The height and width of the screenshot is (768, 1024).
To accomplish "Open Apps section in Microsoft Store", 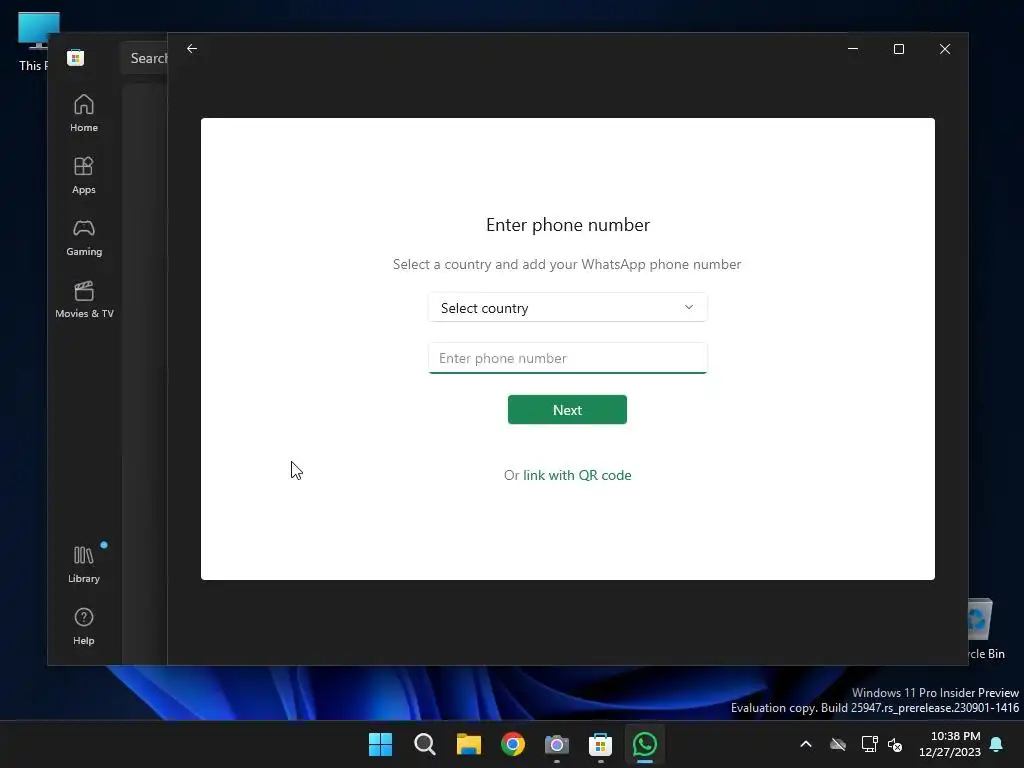I will 84,175.
